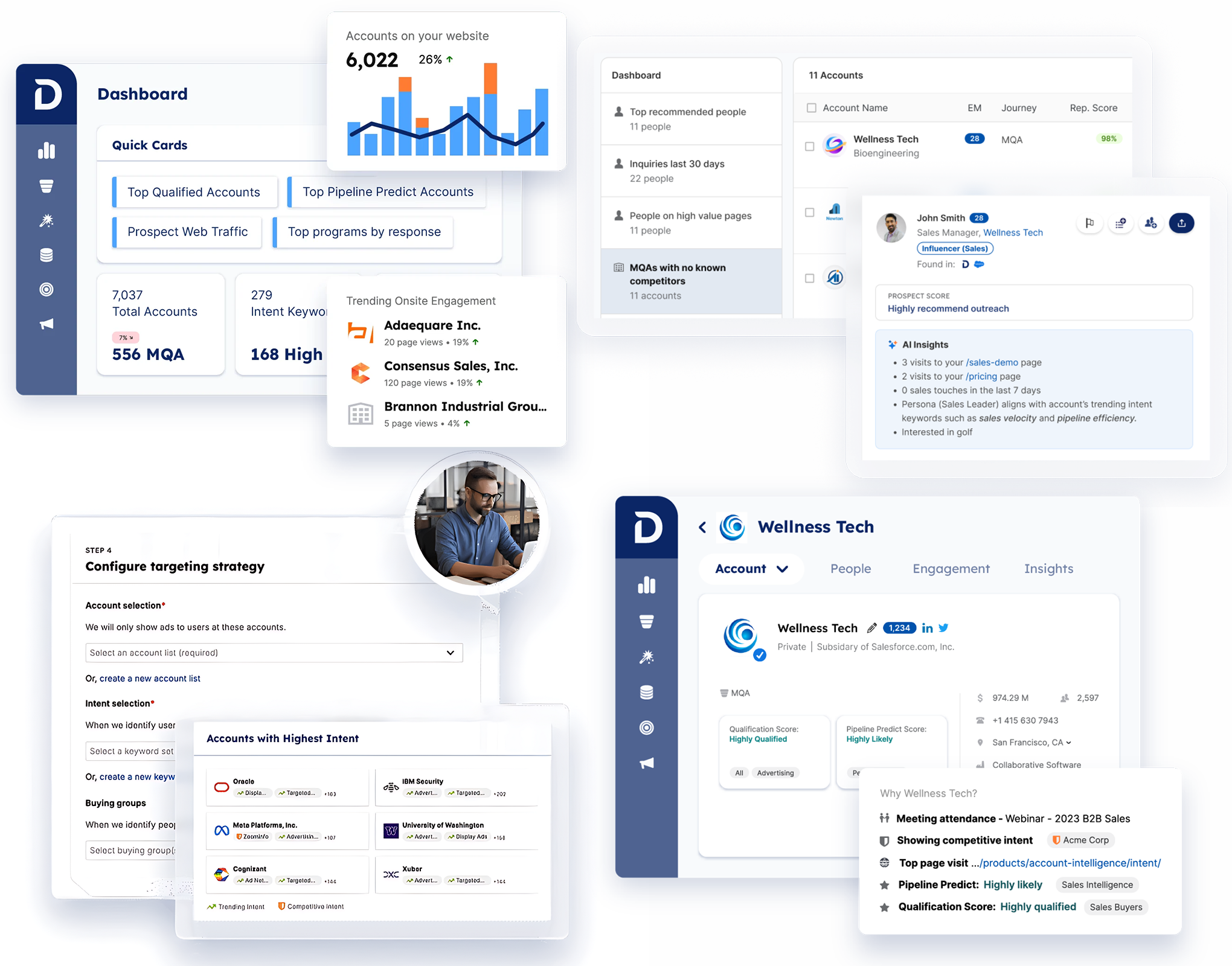Click create a new account list link
The width and height of the screenshot is (1232, 966).
point(150,679)
